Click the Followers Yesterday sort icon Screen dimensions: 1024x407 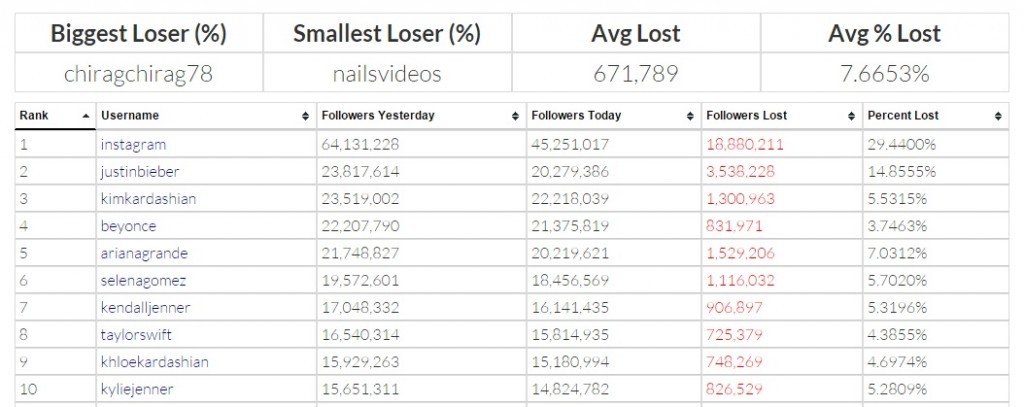tap(515, 116)
